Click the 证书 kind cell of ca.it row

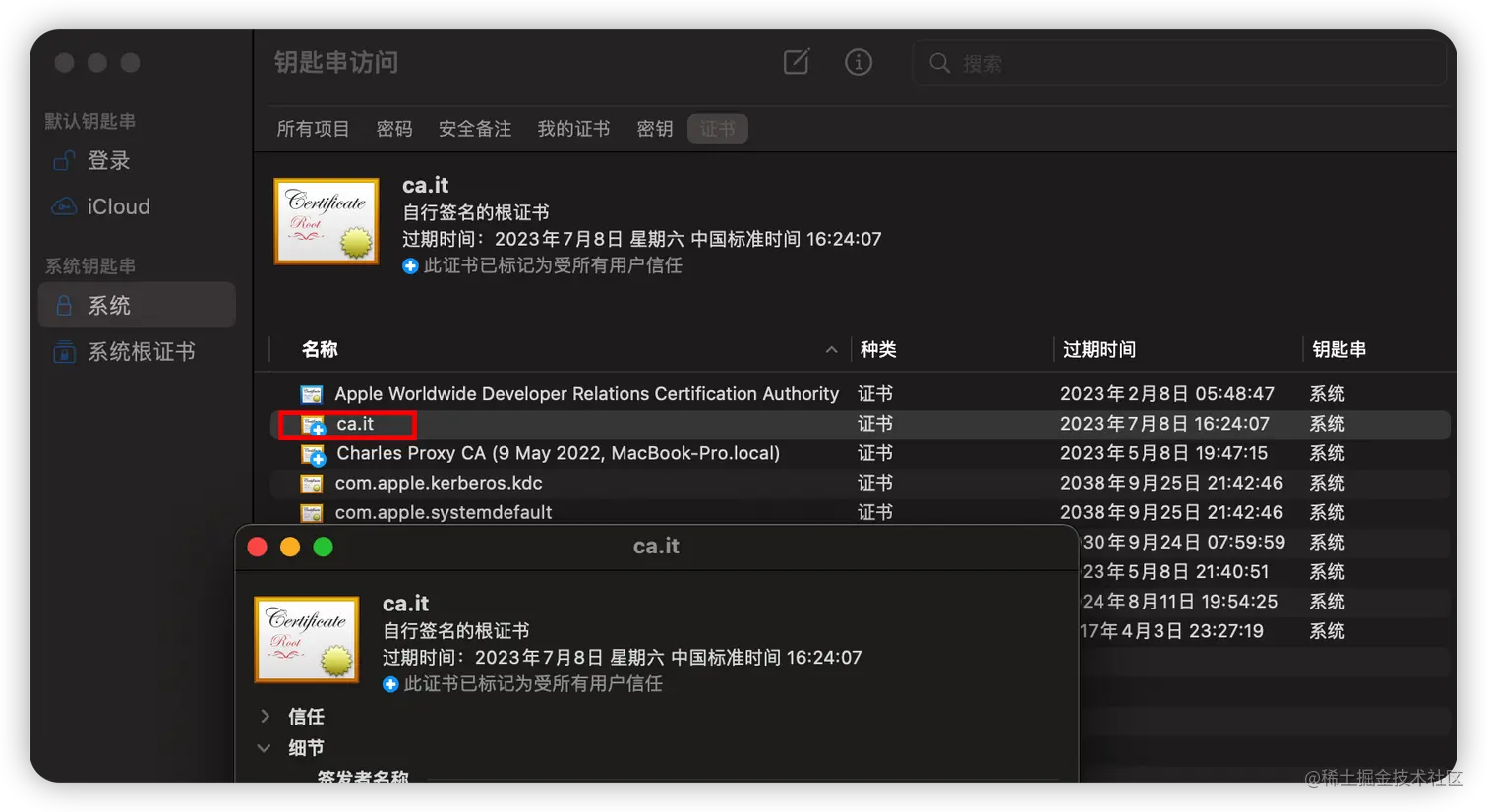tap(875, 424)
